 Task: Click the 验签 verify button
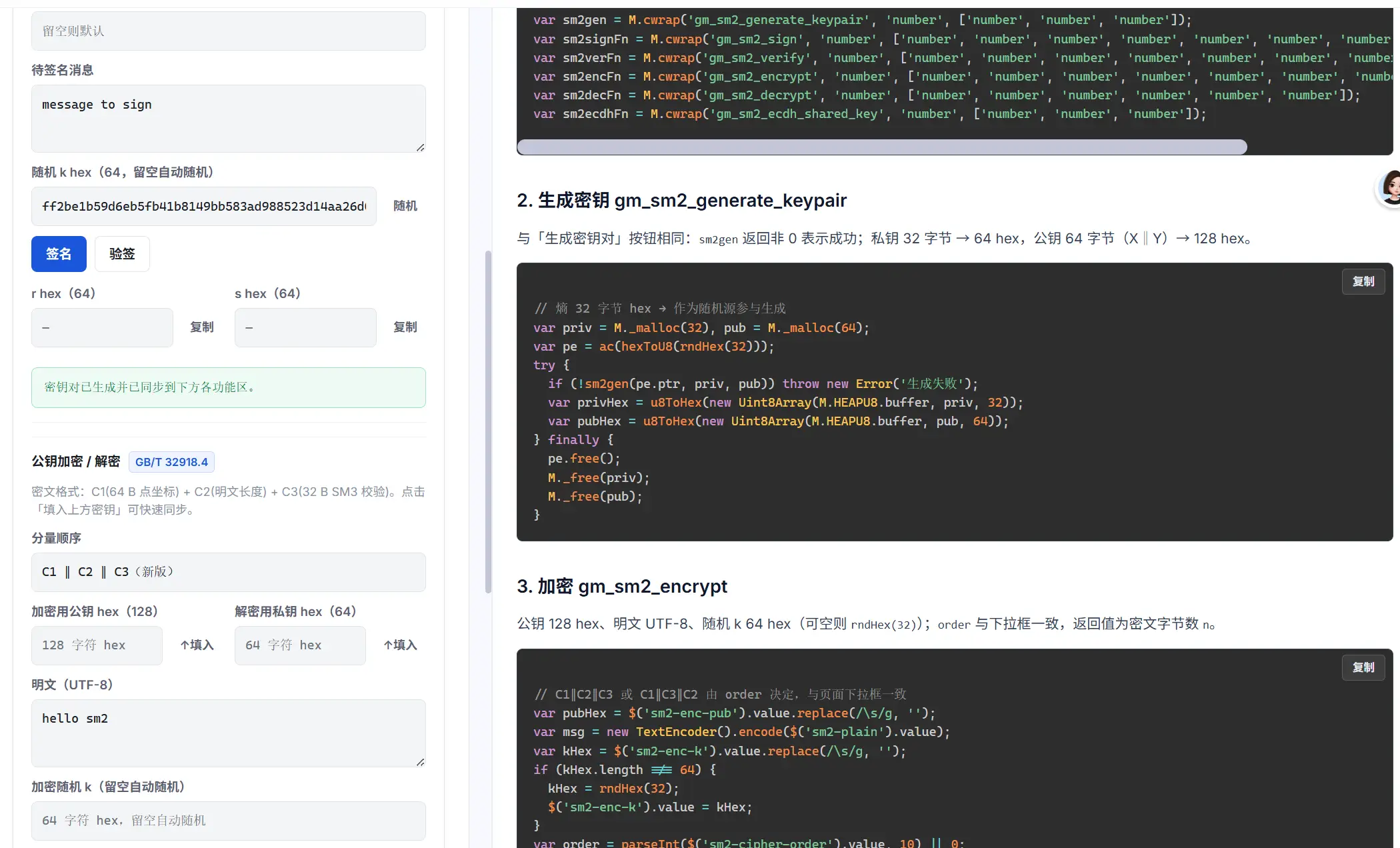tap(122, 254)
